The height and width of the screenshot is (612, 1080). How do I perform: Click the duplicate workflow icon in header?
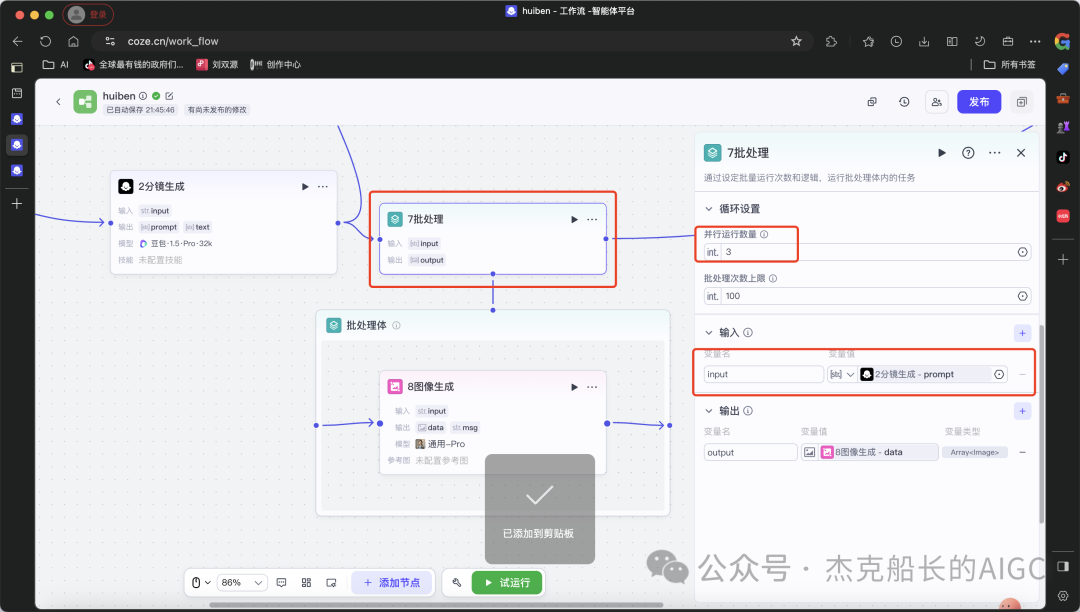point(872,102)
